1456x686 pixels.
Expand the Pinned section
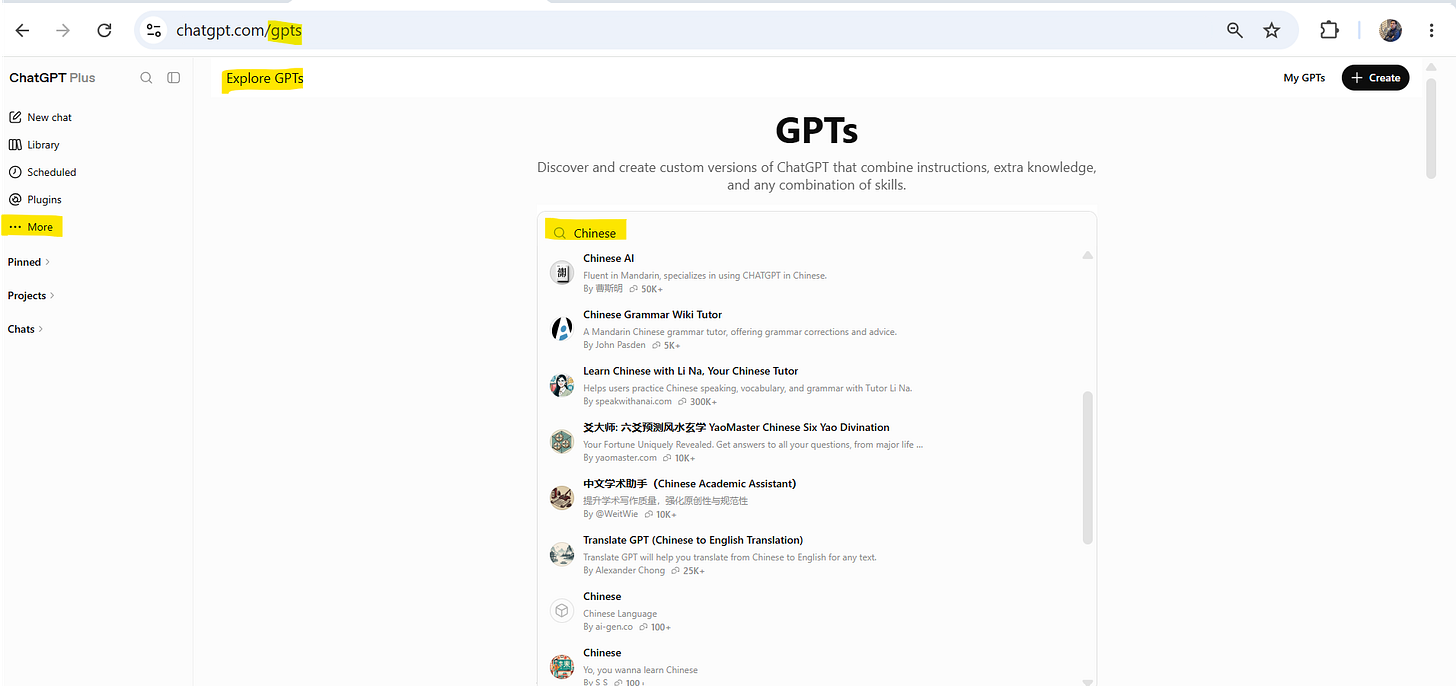(29, 262)
